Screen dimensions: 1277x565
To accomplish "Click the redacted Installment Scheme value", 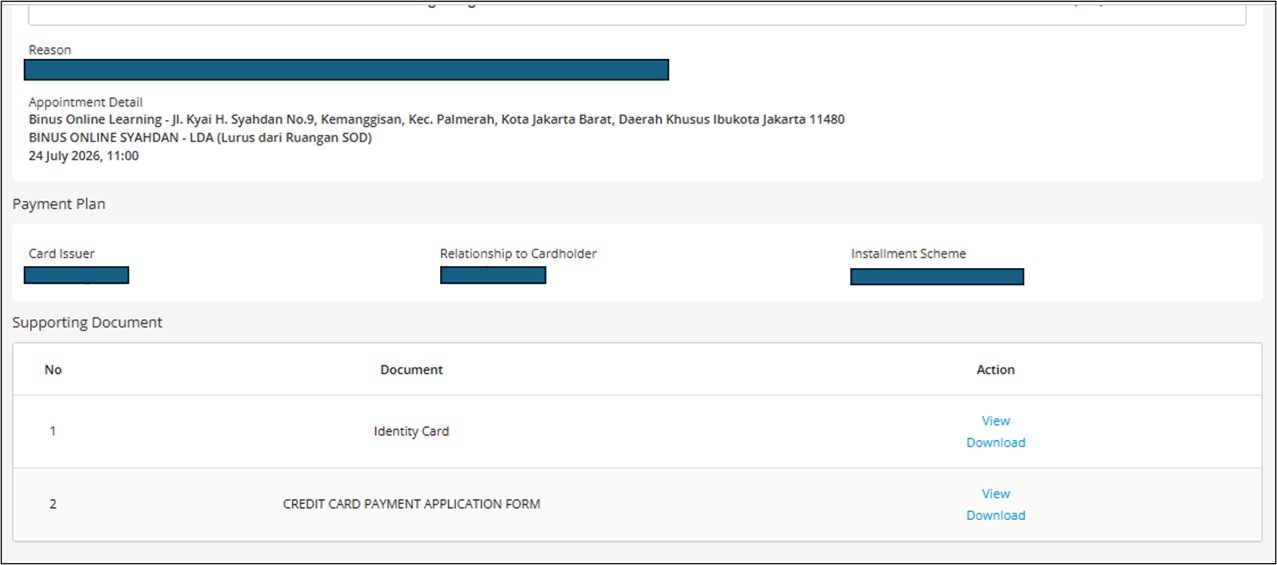I will pyautogui.click(x=937, y=276).
